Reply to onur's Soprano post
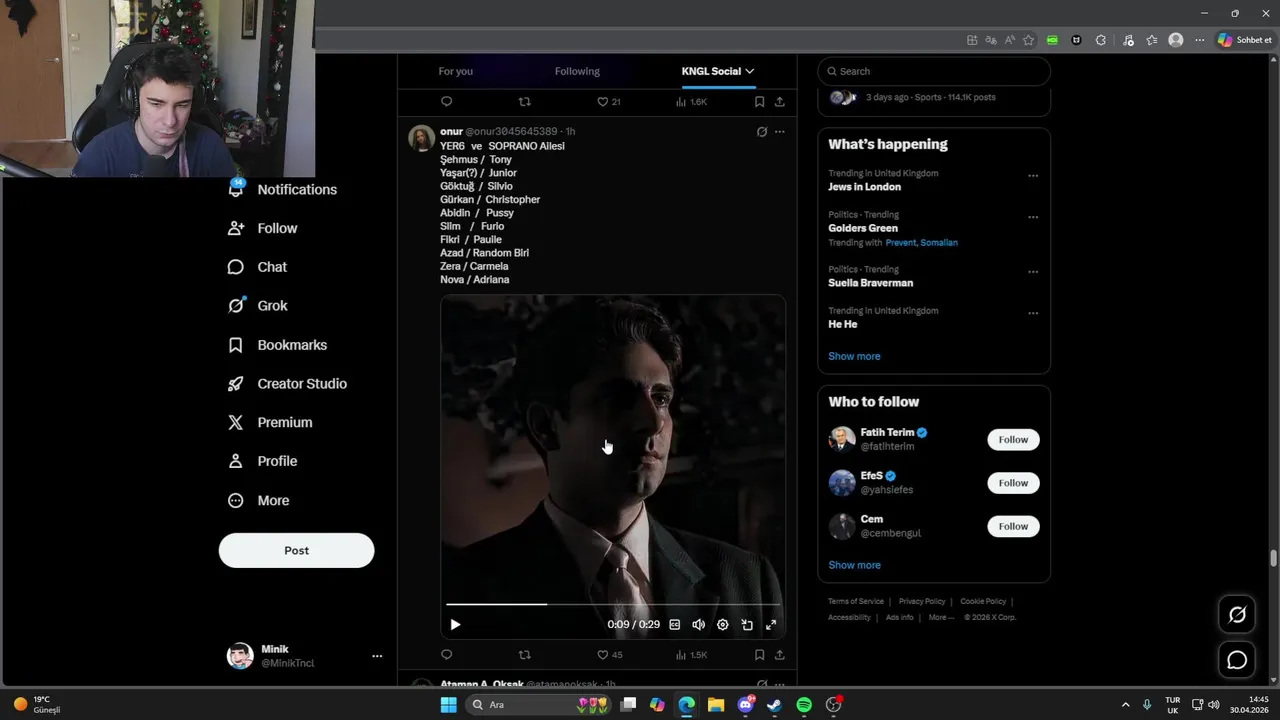 (x=447, y=655)
